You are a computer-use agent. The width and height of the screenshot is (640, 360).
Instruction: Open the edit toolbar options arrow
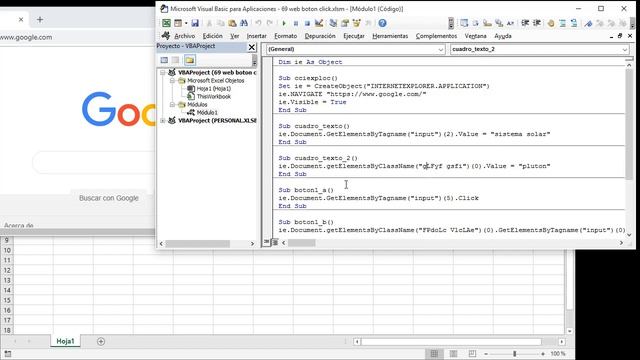point(632,23)
